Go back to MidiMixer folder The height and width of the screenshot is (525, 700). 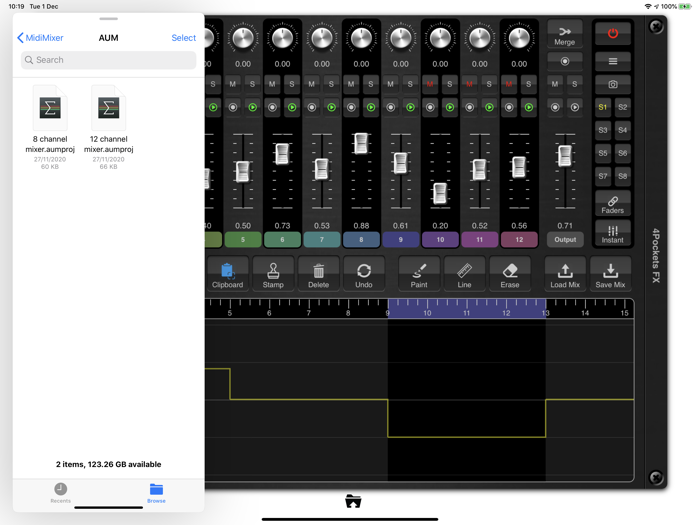point(40,38)
